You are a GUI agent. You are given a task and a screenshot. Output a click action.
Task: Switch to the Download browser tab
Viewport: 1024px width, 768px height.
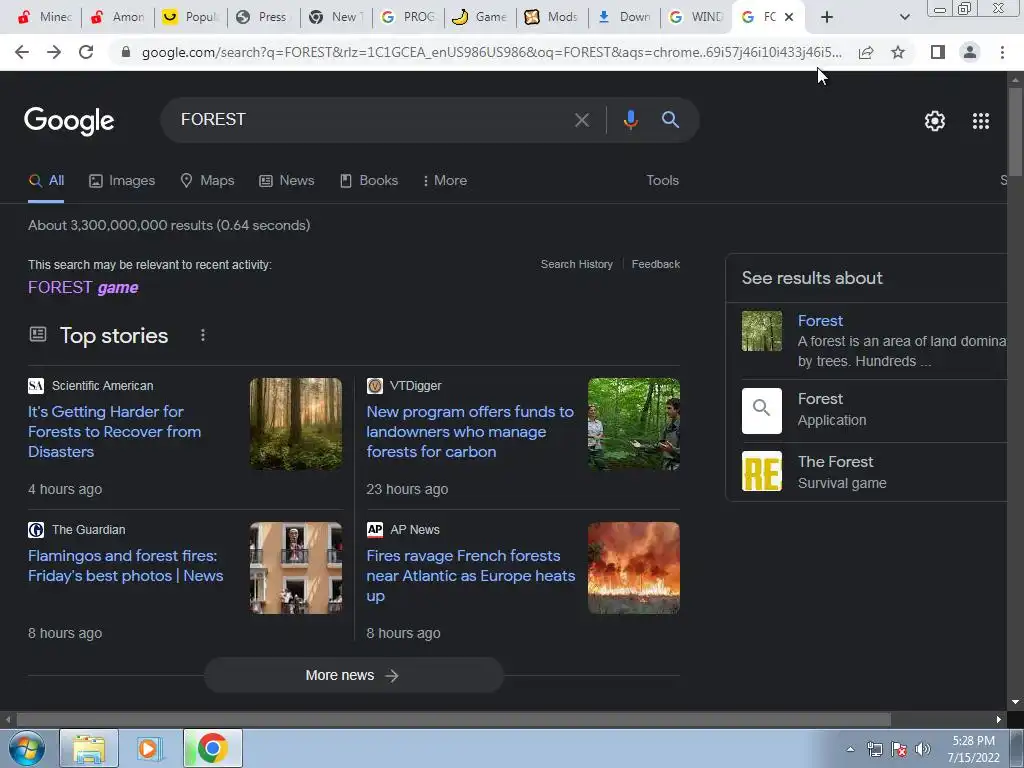tap(625, 17)
